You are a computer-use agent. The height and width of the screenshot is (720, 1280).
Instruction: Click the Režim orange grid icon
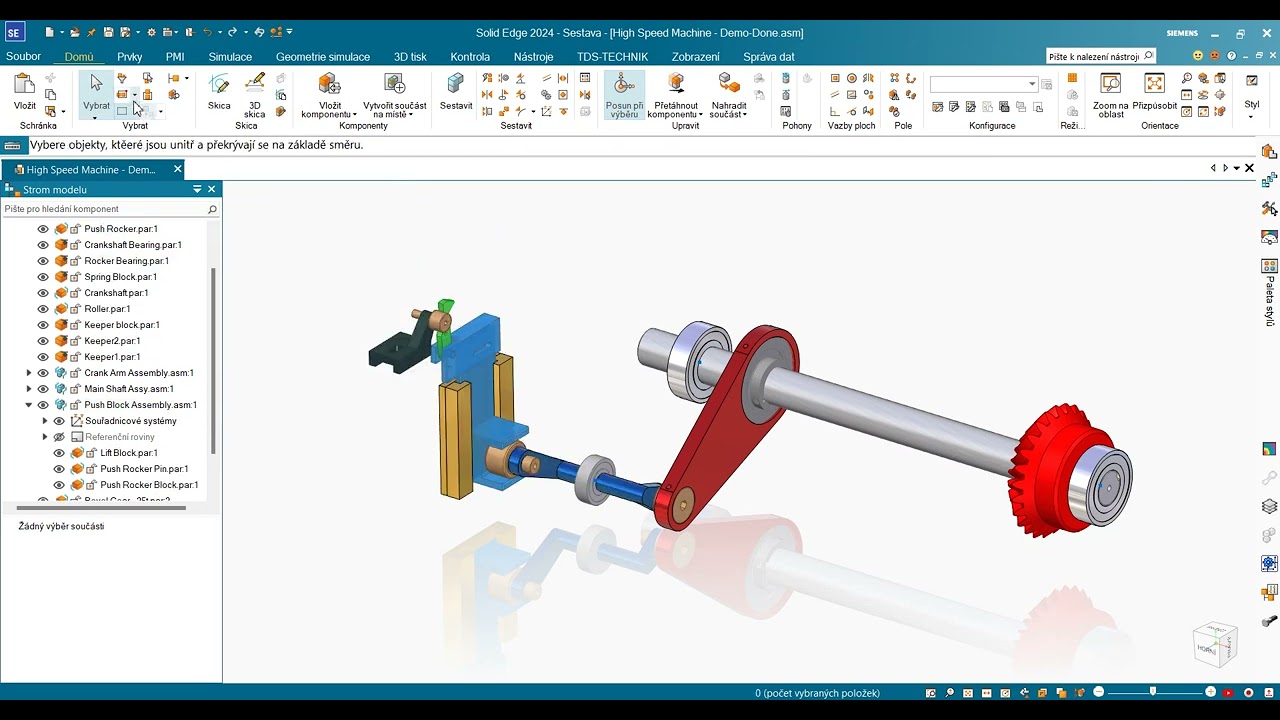pos(1072,78)
